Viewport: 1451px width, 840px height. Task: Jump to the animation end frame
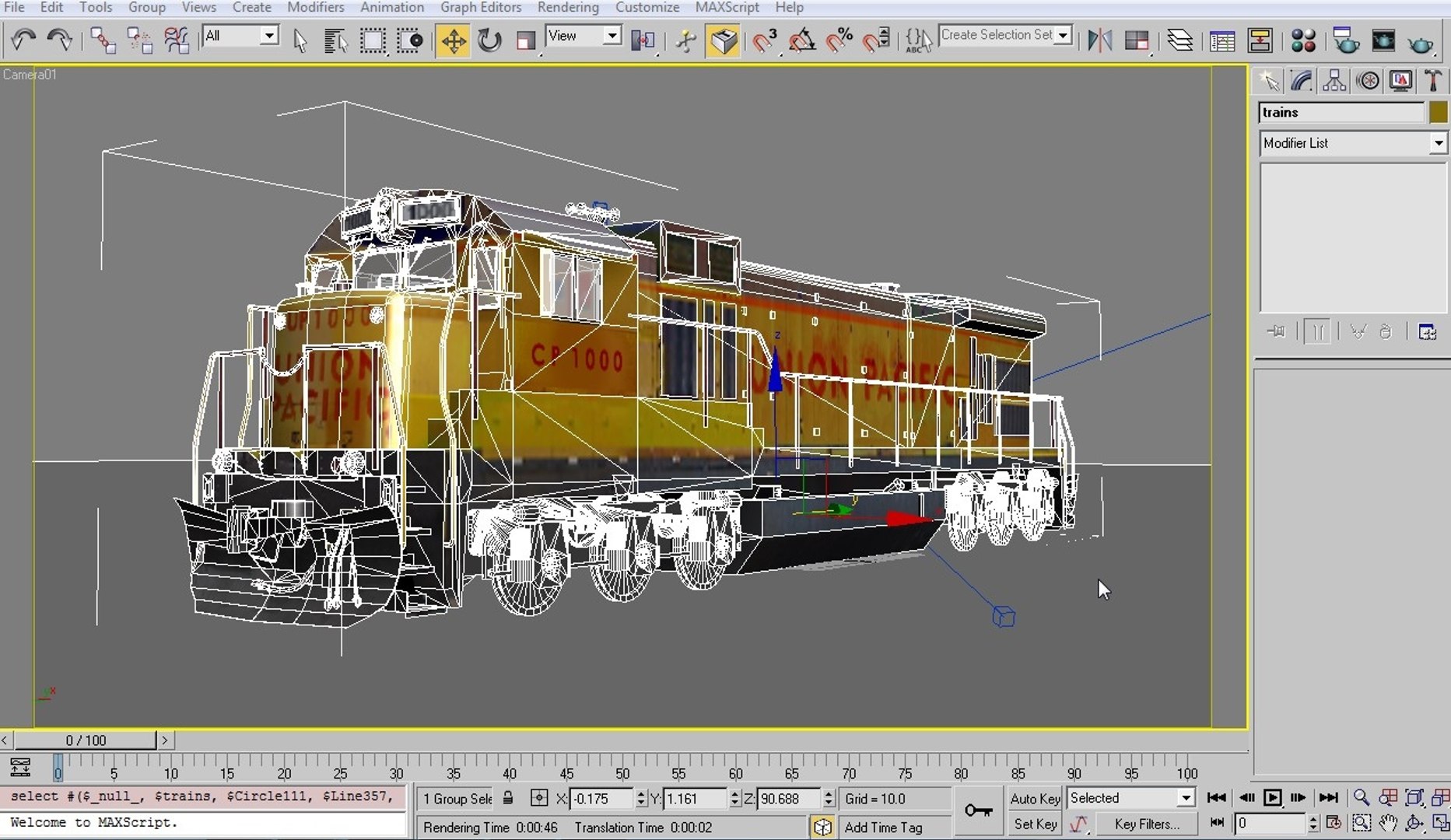(x=1329, y=798)
